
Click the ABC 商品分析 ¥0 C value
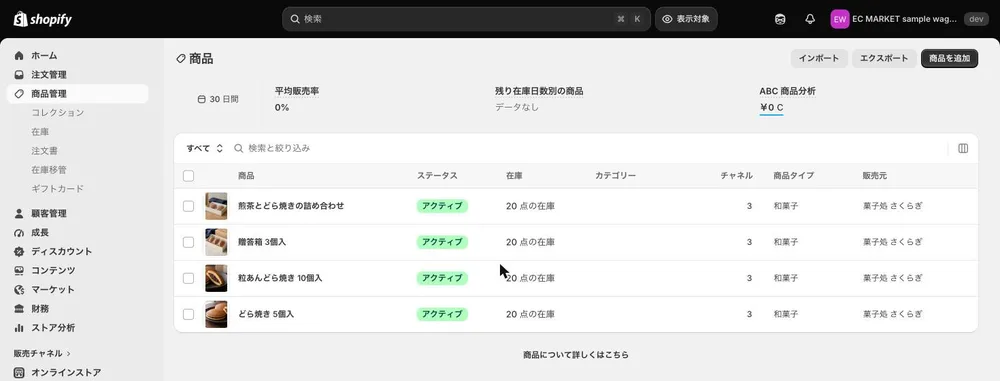click(772, 107)
